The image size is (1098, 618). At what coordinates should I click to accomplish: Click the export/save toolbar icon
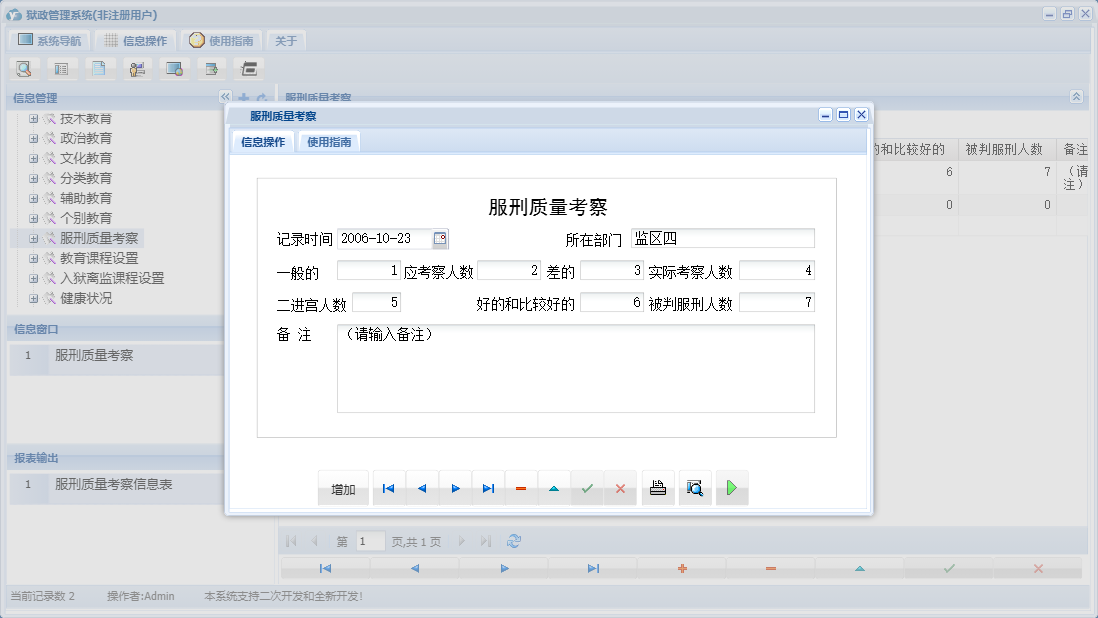pos(211,68)
